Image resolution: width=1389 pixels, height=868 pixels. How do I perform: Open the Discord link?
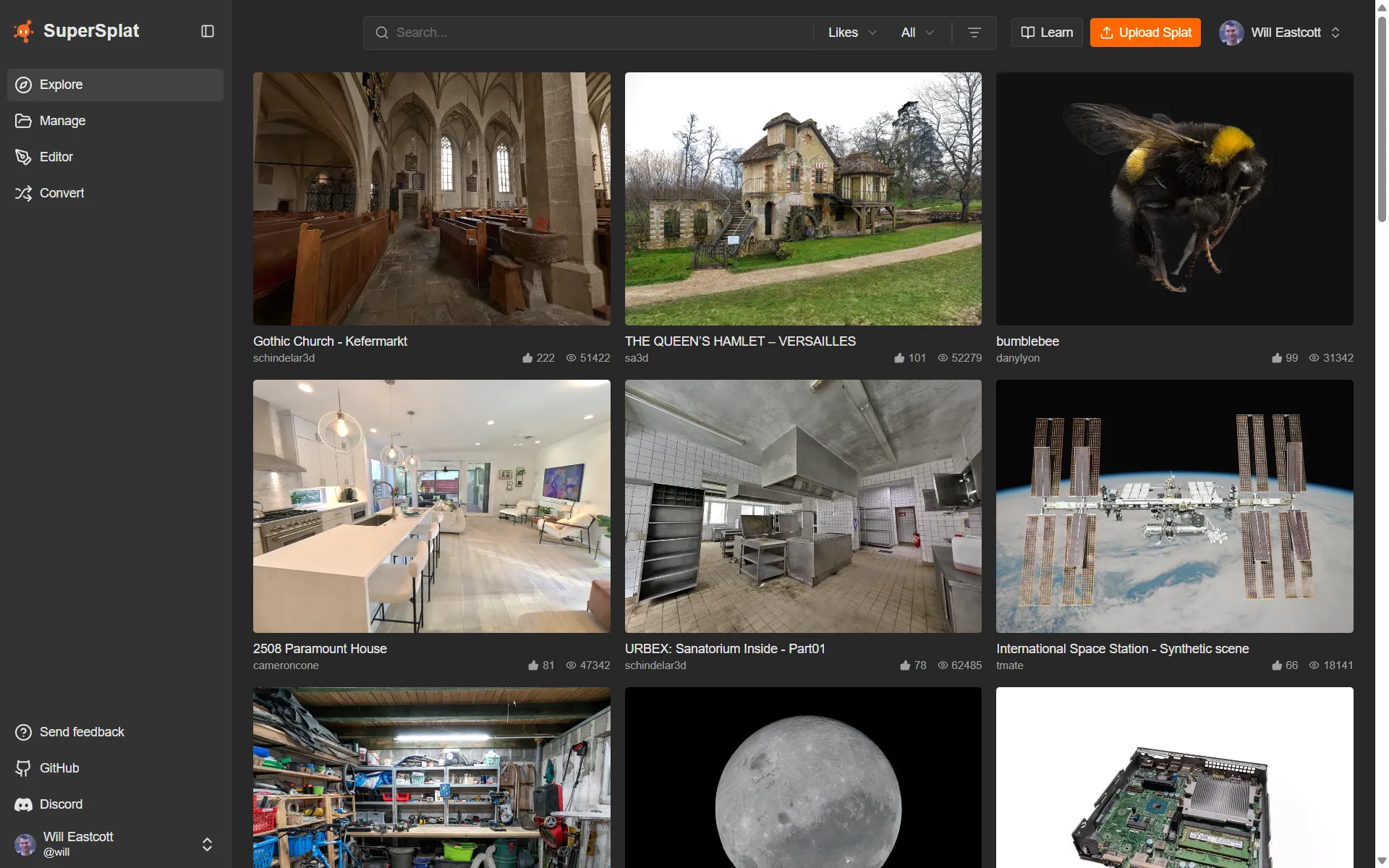pos(116,804)
